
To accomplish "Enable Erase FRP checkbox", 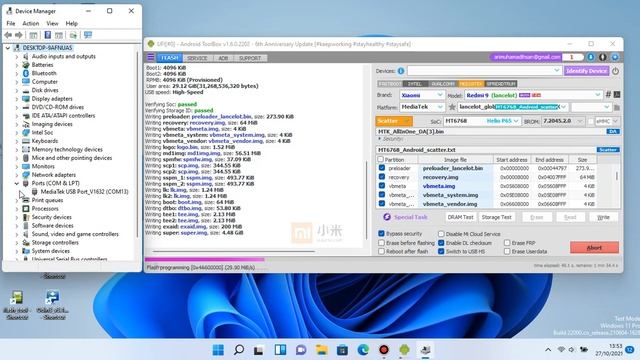I will pos(507,243).
